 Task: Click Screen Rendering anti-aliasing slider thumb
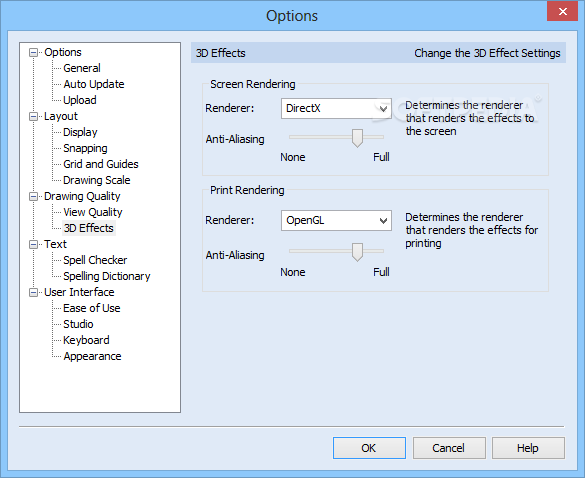pos(357,138)
